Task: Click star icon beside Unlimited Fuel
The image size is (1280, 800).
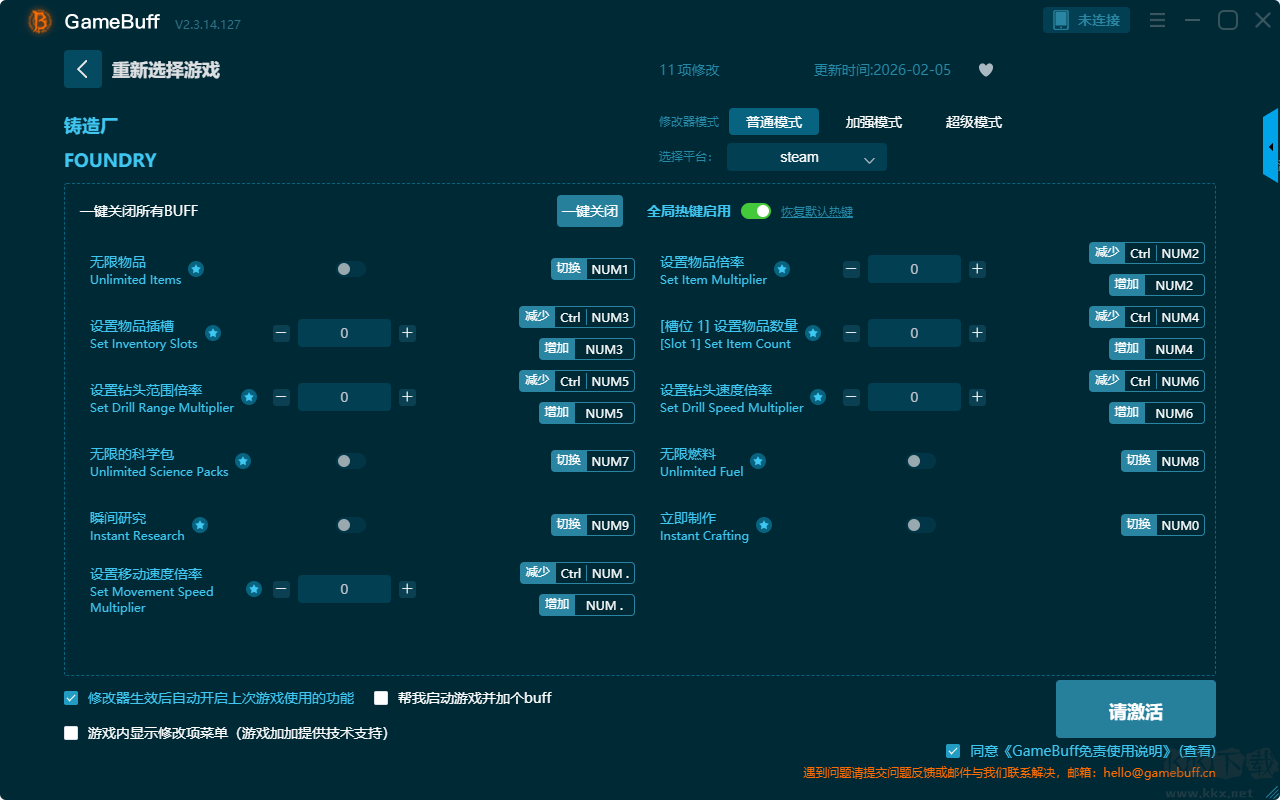Action: [758, 461]
